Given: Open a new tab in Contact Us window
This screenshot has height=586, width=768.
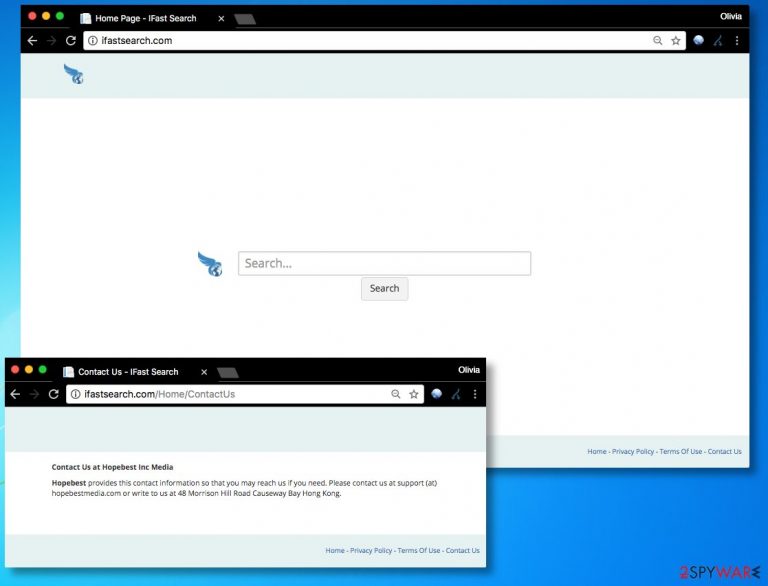Looking at the screenshot, I should tap(228, 373).
